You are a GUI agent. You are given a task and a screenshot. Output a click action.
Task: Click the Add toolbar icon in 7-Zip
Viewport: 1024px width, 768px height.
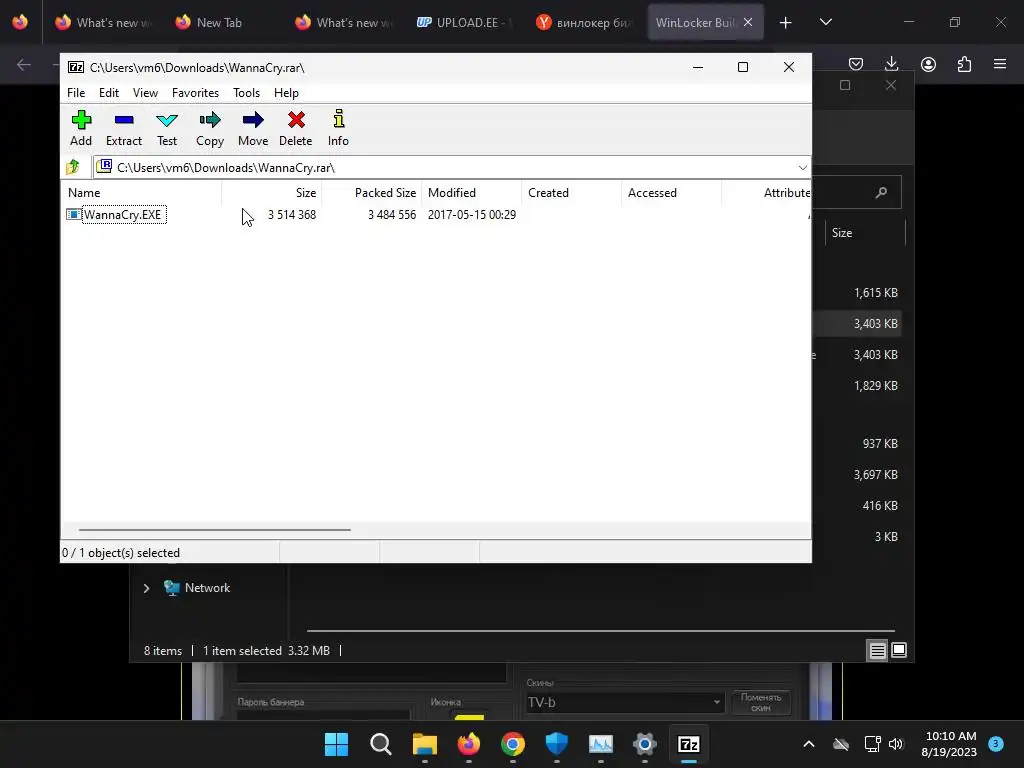coord(81,120)
